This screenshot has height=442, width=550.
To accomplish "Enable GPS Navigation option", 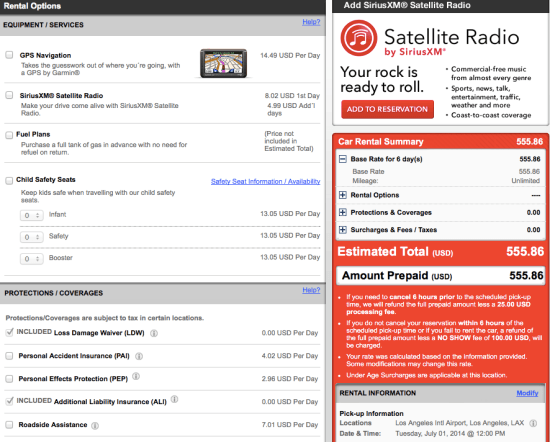I will (9, 55).
